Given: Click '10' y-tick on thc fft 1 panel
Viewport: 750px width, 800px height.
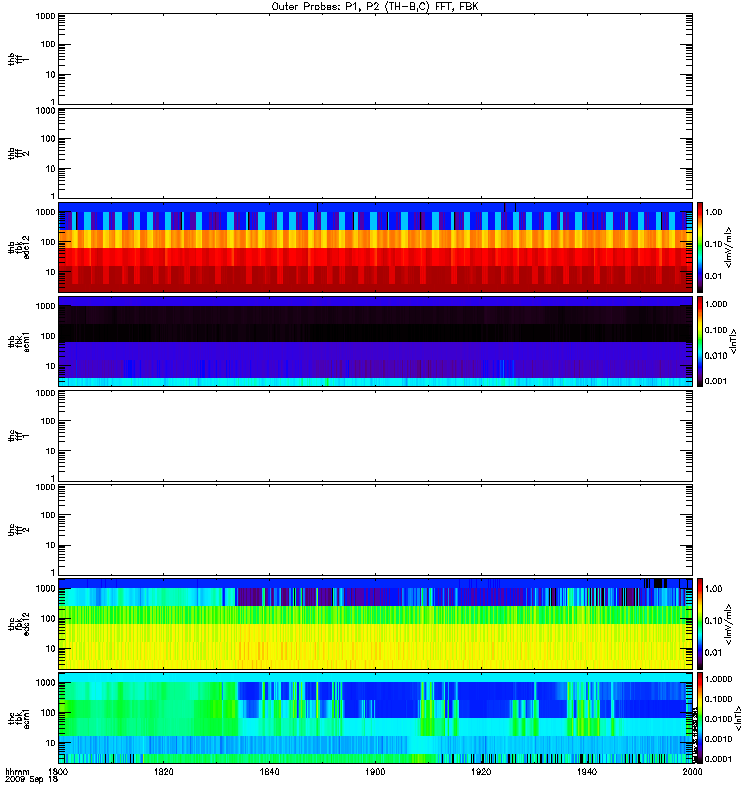Looking at the screenshot, I should (x=51, y=452).
